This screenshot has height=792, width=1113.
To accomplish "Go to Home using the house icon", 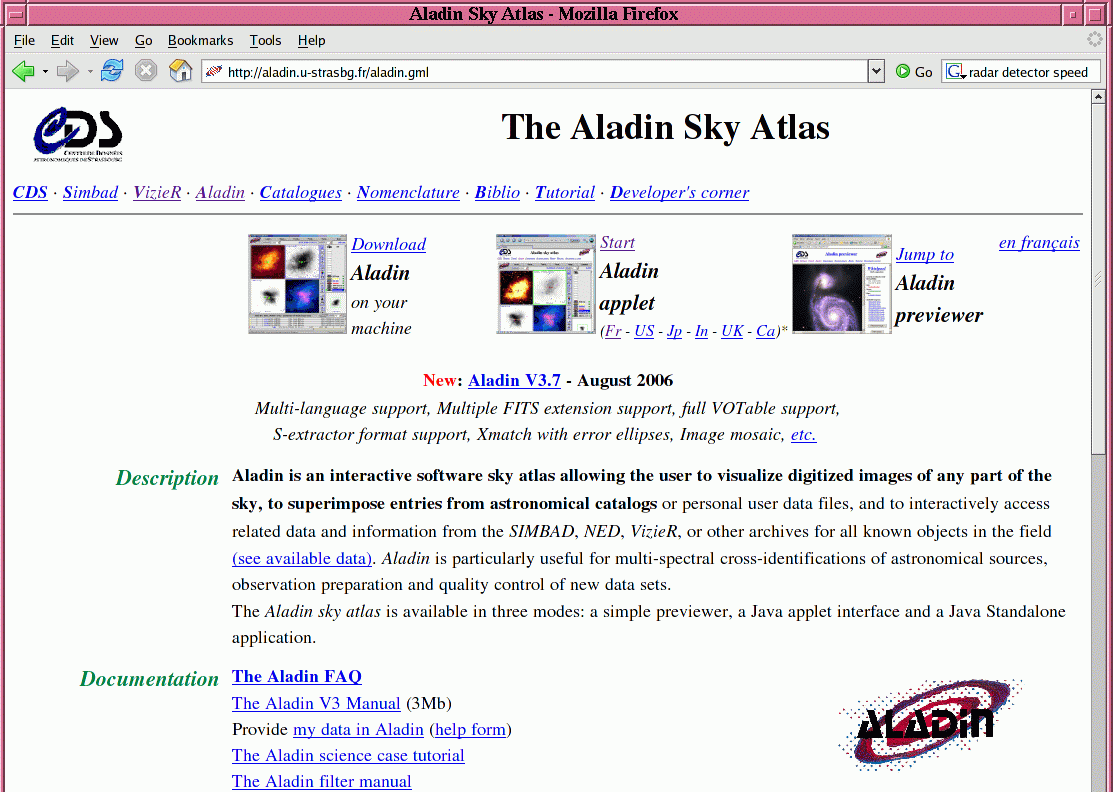I will pyautogui.click(x=180, y=71).
